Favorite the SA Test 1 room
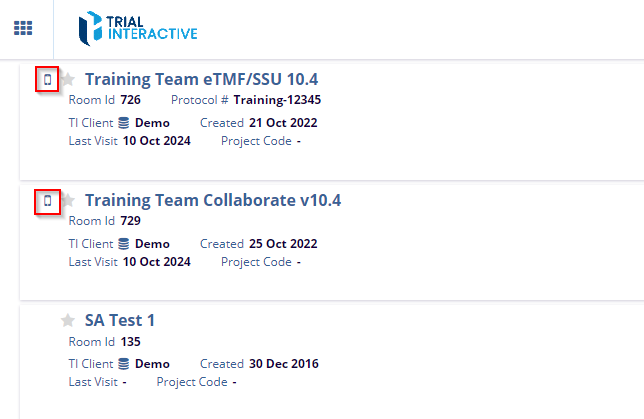The height and width of the screenshot is (419, 644). (x=68, y=321)
